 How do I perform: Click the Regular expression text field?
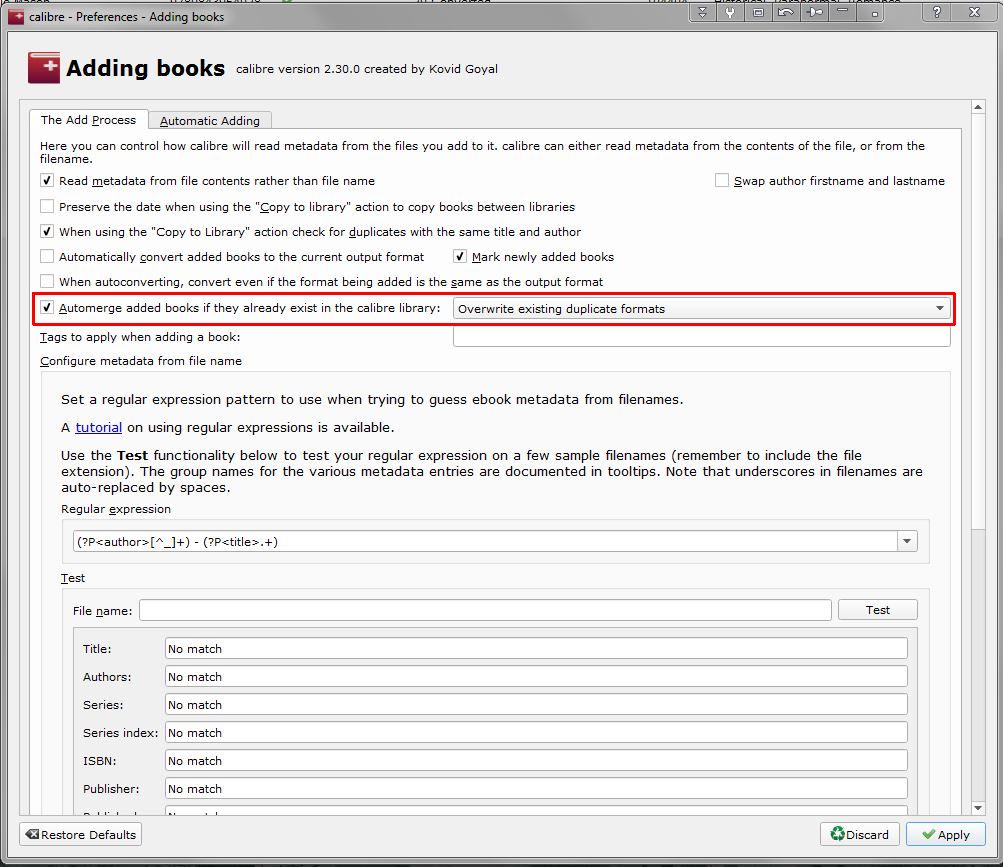coord(485,541)
